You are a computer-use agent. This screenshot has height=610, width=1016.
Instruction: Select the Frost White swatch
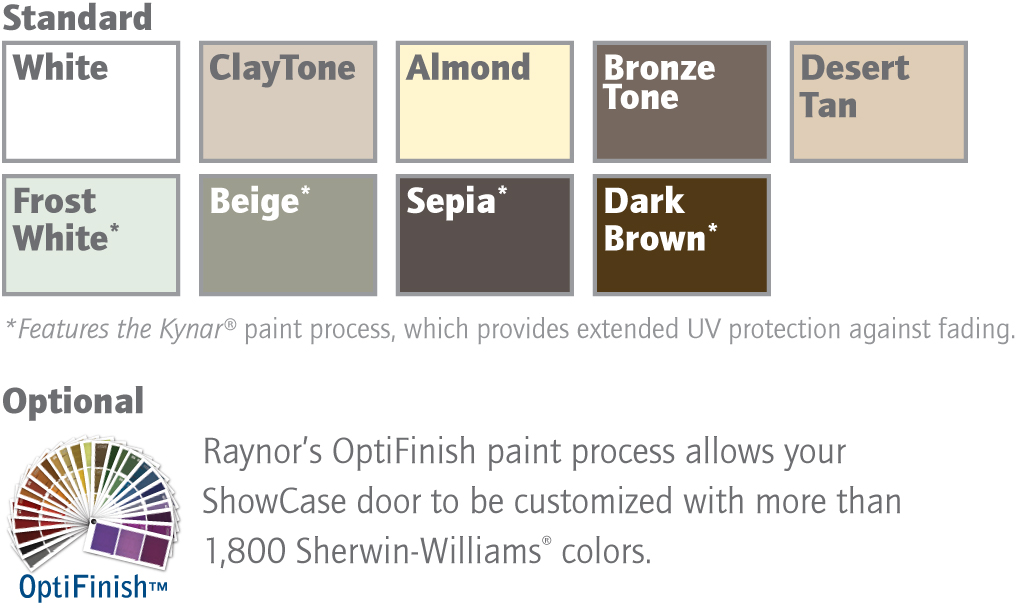coord(91,235)
